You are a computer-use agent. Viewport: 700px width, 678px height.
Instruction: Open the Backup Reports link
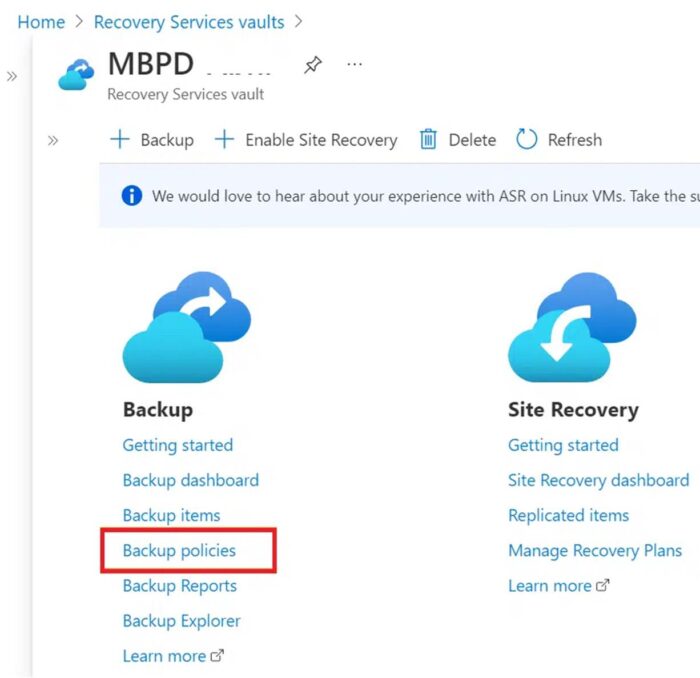point(179,586)
